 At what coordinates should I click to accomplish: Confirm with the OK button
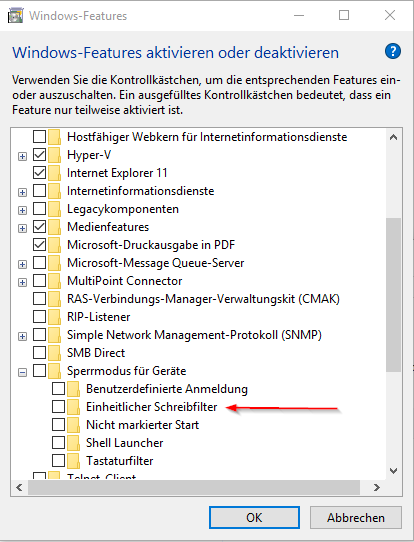point(254,517)
